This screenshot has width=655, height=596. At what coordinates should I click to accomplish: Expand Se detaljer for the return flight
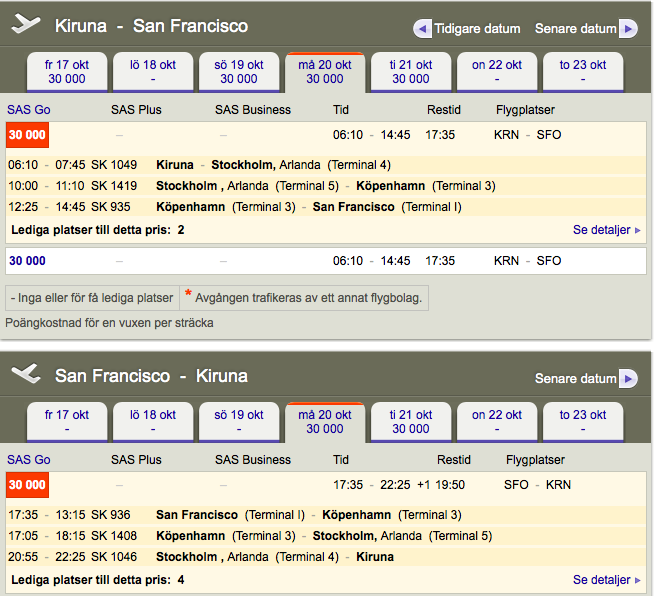pyautogui.click(x=606, y=580)
